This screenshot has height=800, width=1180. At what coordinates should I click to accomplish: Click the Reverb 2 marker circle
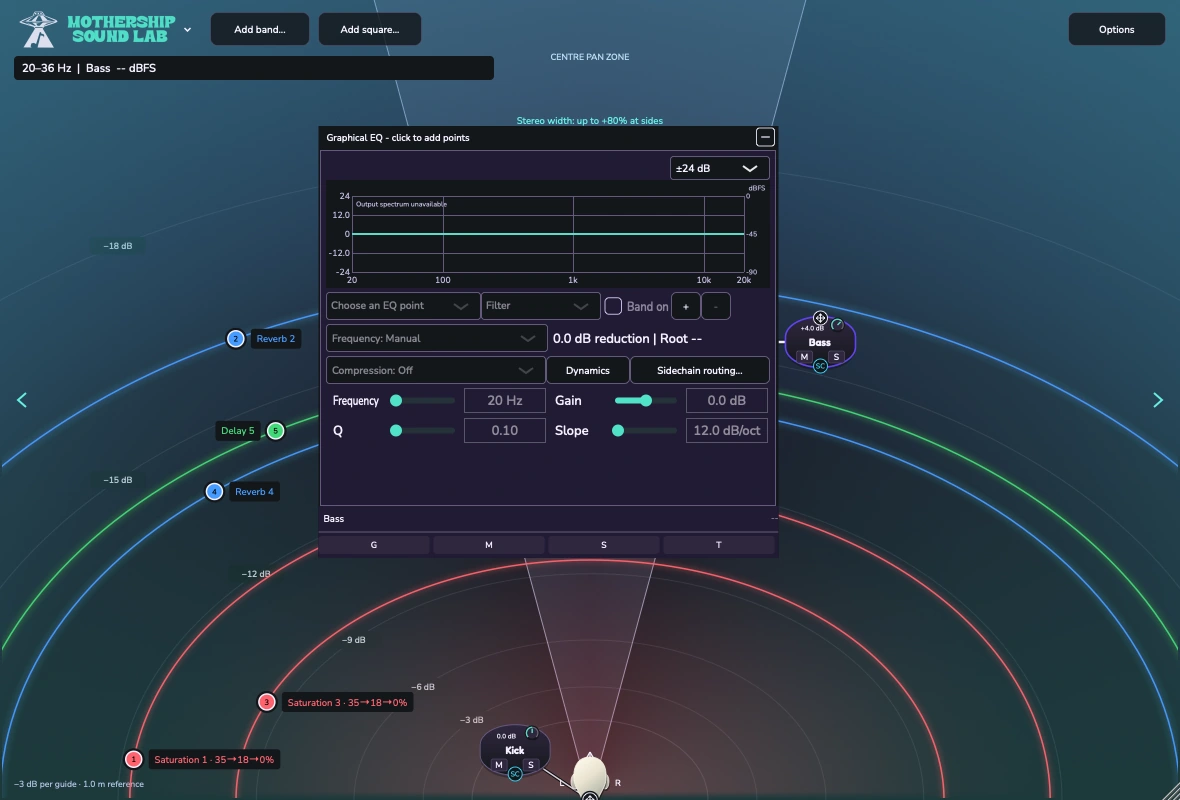(236, 339)
